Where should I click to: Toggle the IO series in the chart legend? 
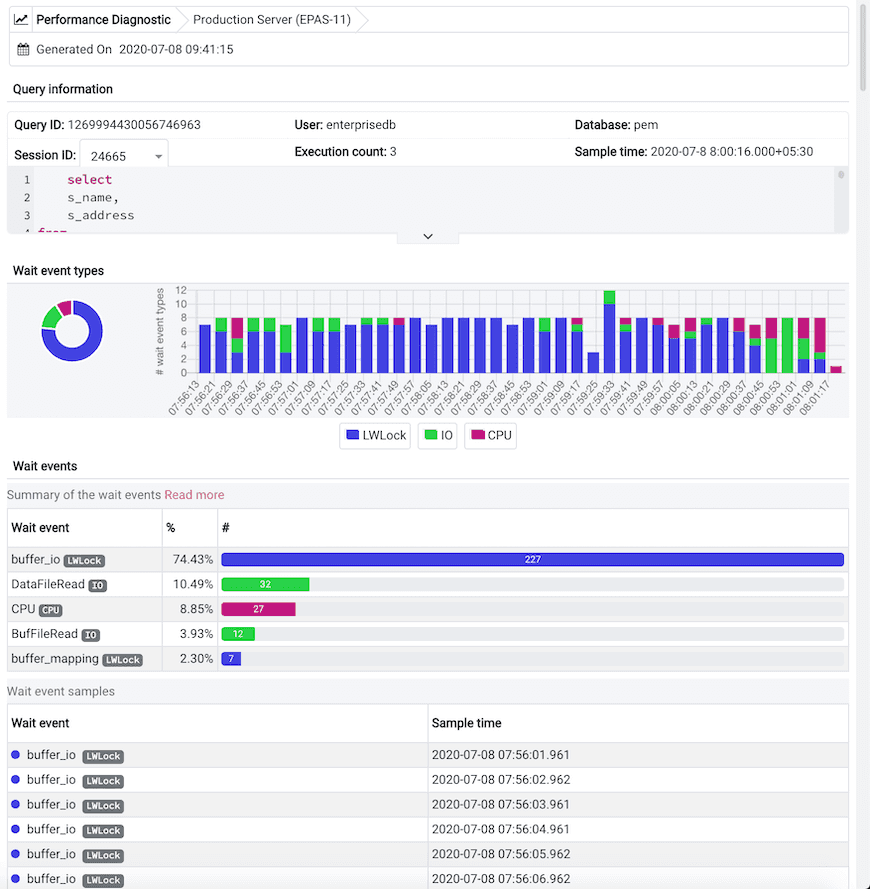[x=437, y=435]
